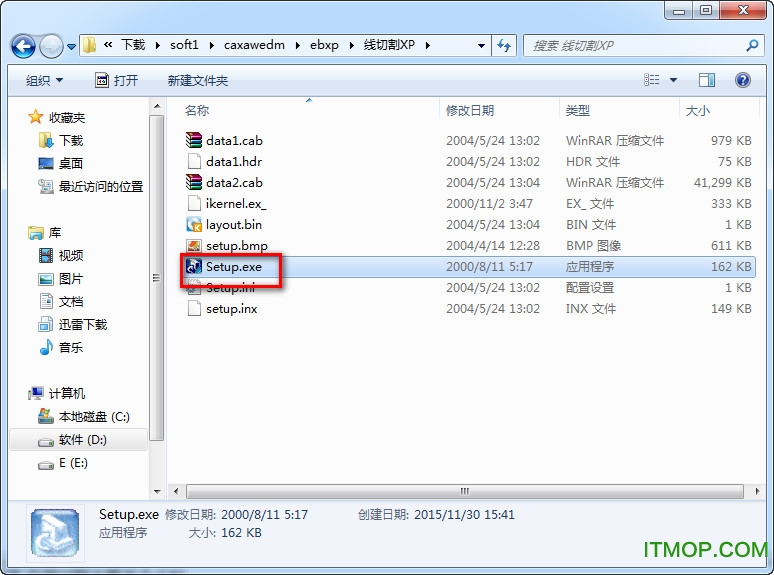Open the recent pages dropdown arrow

click(x=72, y=47)
